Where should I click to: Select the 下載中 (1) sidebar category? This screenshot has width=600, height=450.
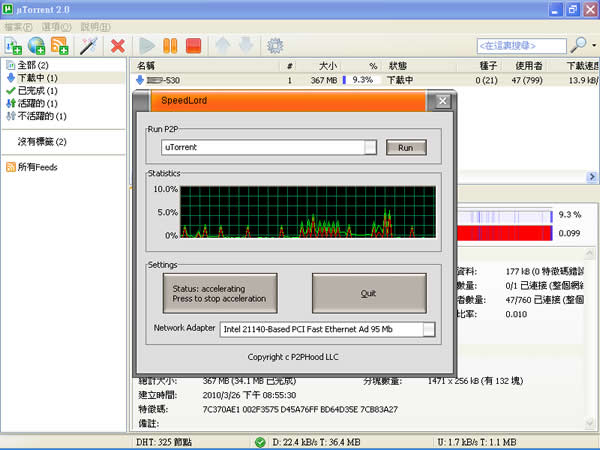(x=37, y=77)
